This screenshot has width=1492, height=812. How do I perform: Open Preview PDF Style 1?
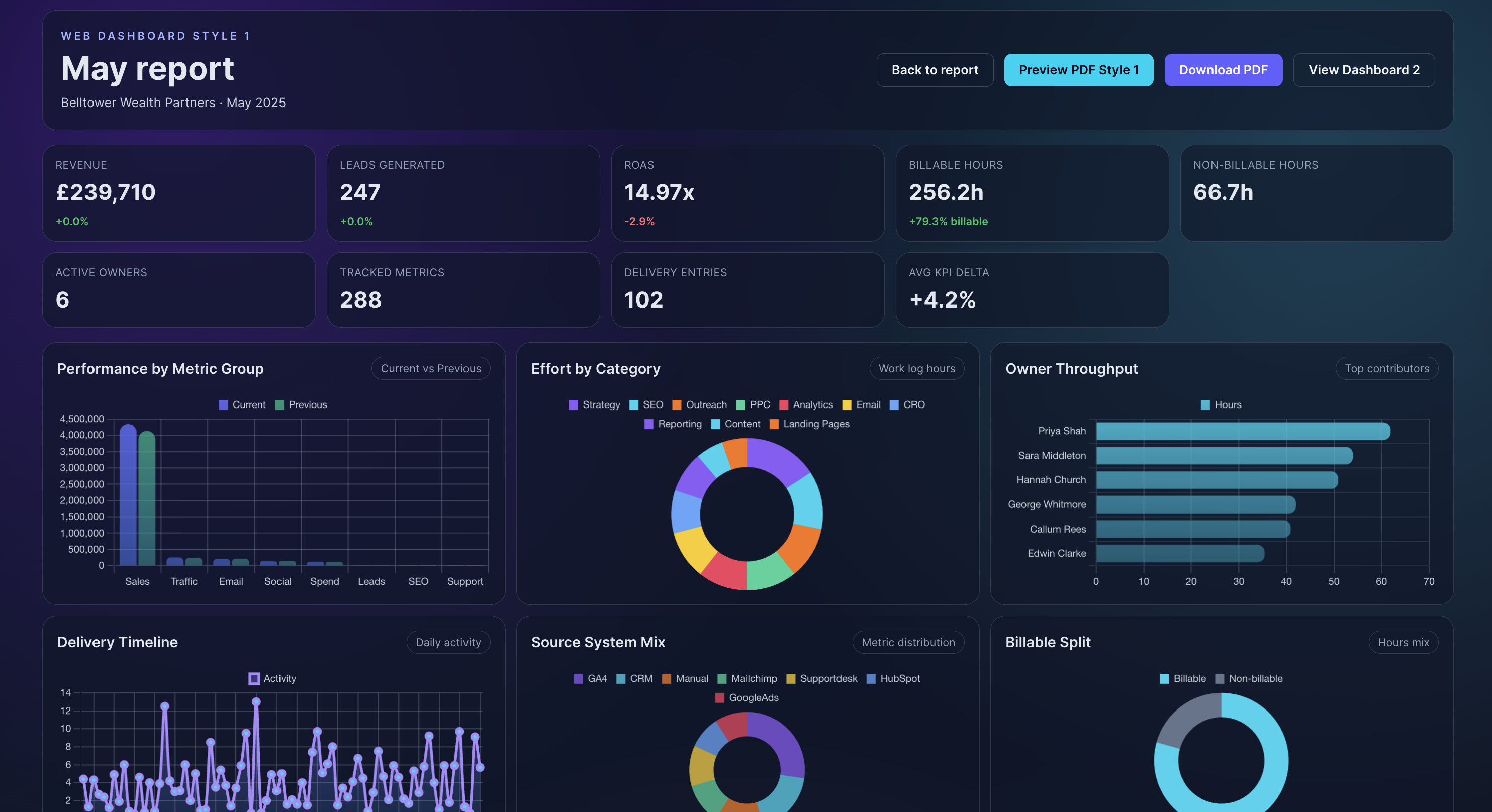click(1078, 70)
